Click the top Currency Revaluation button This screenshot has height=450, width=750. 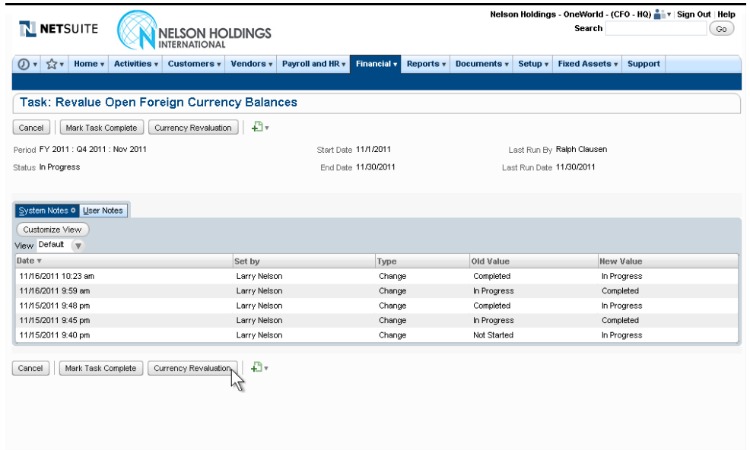click(x=193, y=128)
